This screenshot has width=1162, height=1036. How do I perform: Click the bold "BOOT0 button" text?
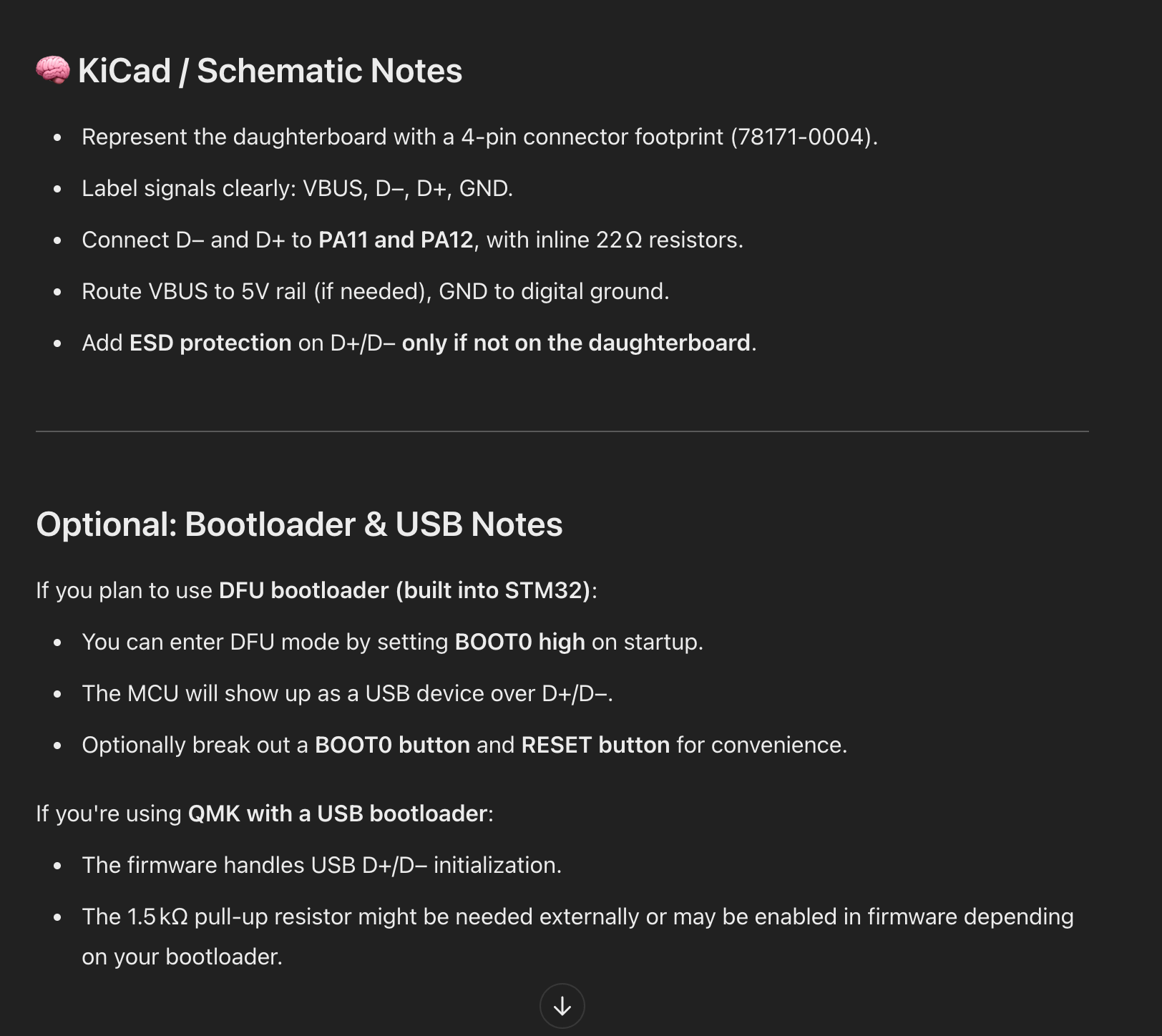coord(392,745)
